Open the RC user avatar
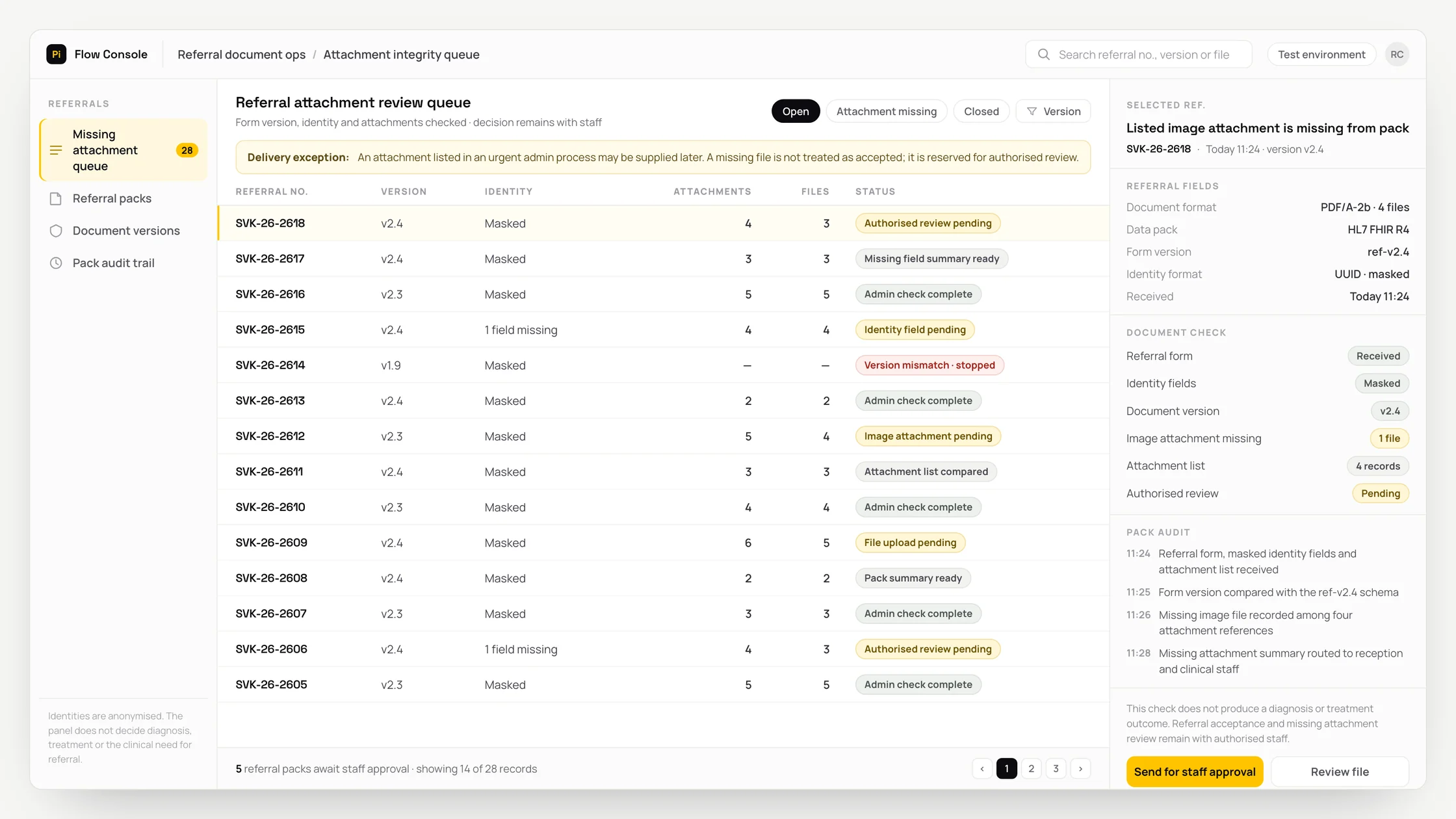This screenshot has width=1456, height=819. [1397, 55]
